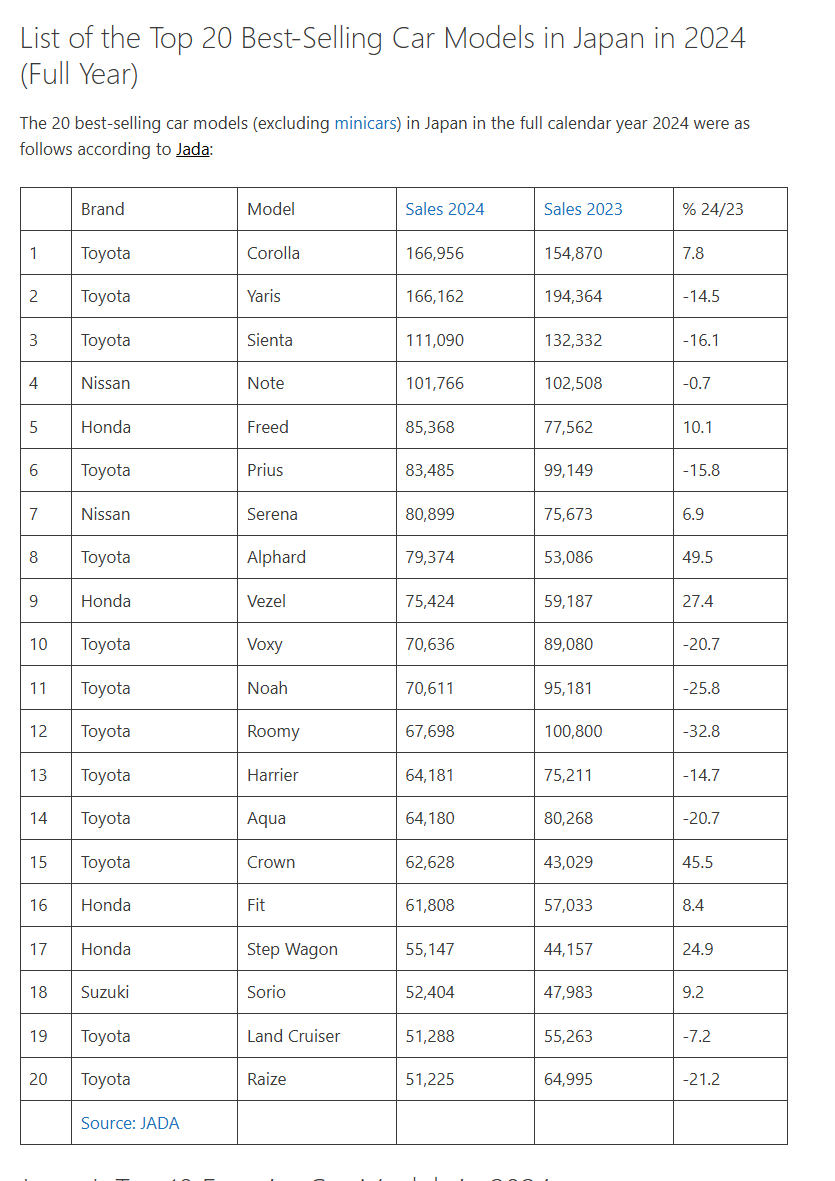
Task: Click the Sales 2024 column header
Action: pyautogui.click(x=445, y=209)
